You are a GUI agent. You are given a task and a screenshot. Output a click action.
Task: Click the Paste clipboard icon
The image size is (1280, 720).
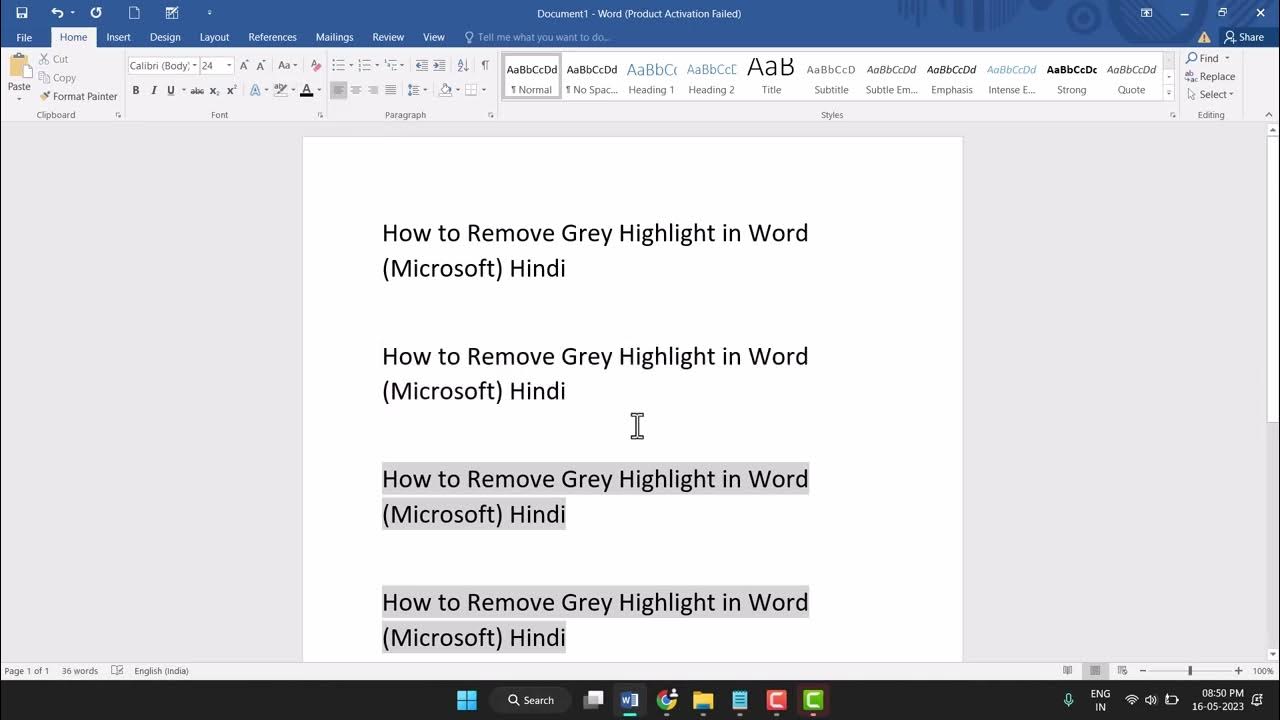[19, 67]
